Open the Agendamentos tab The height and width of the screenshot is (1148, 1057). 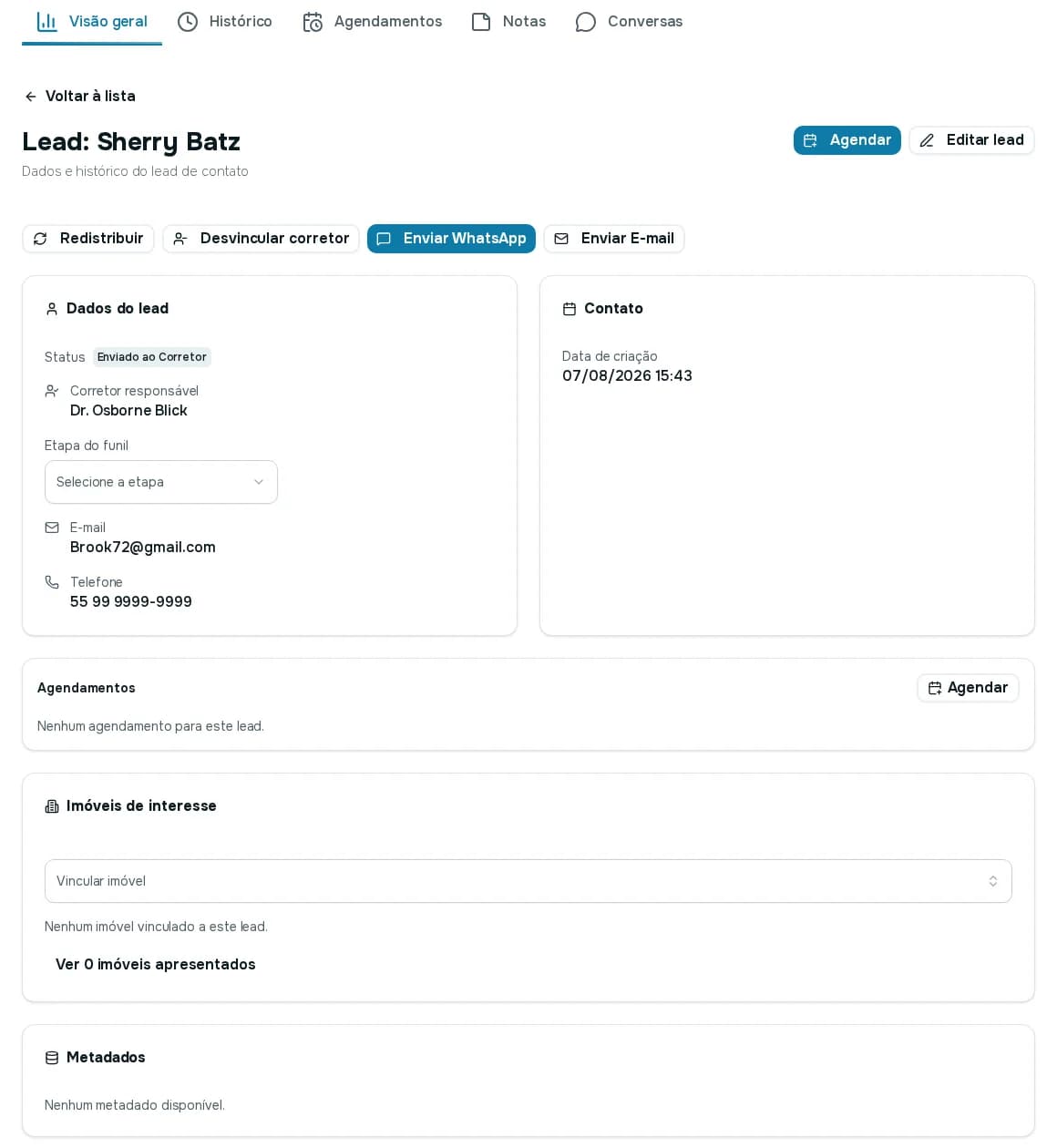pos(372,22)
